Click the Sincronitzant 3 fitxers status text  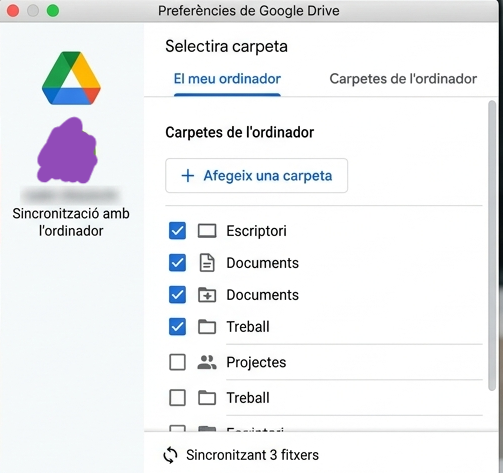pos(252,455)
